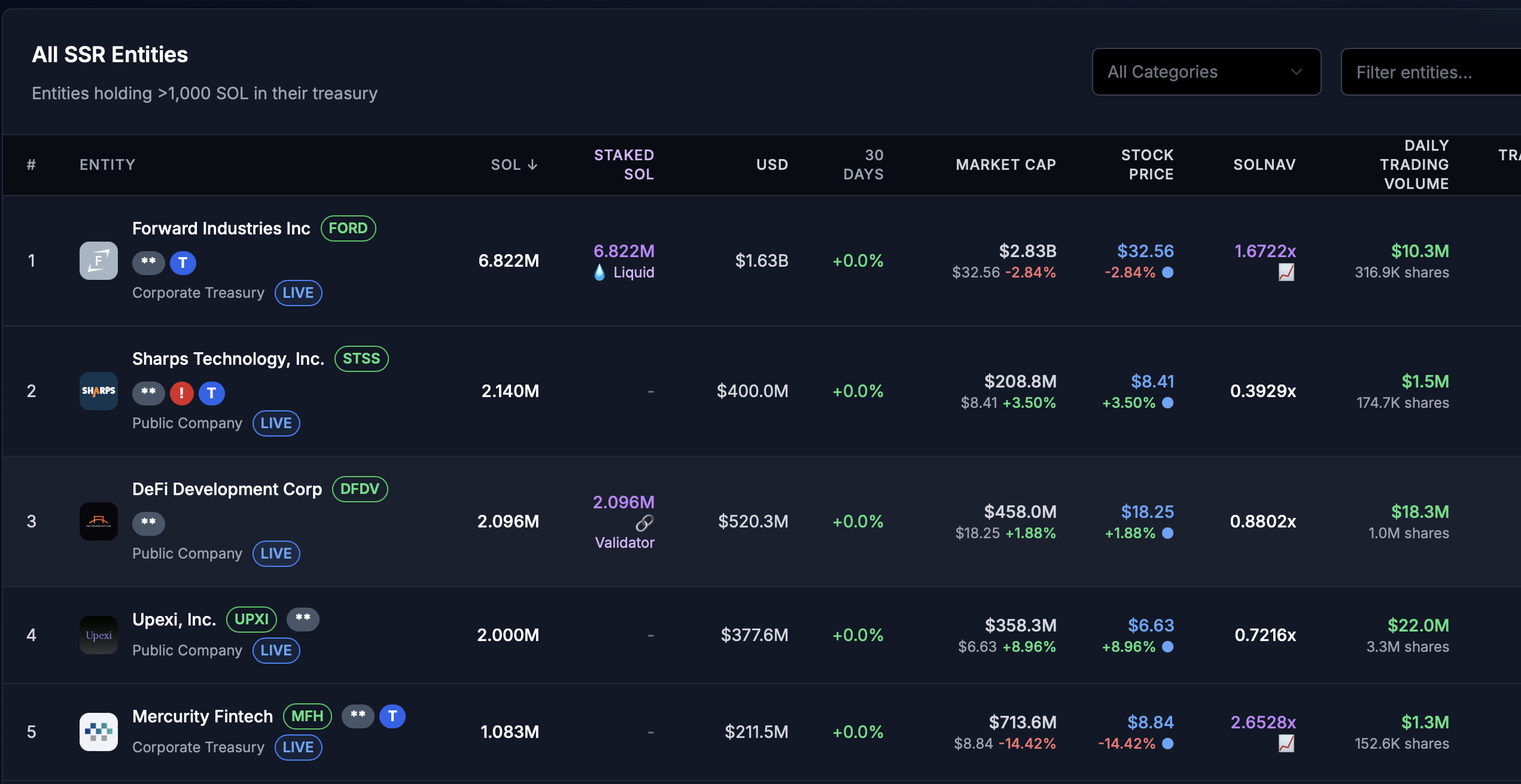Screen dimensions: 1521x784
Task: Click the LIVE badge for Upexi, Inc.
Action: point(276,651)
